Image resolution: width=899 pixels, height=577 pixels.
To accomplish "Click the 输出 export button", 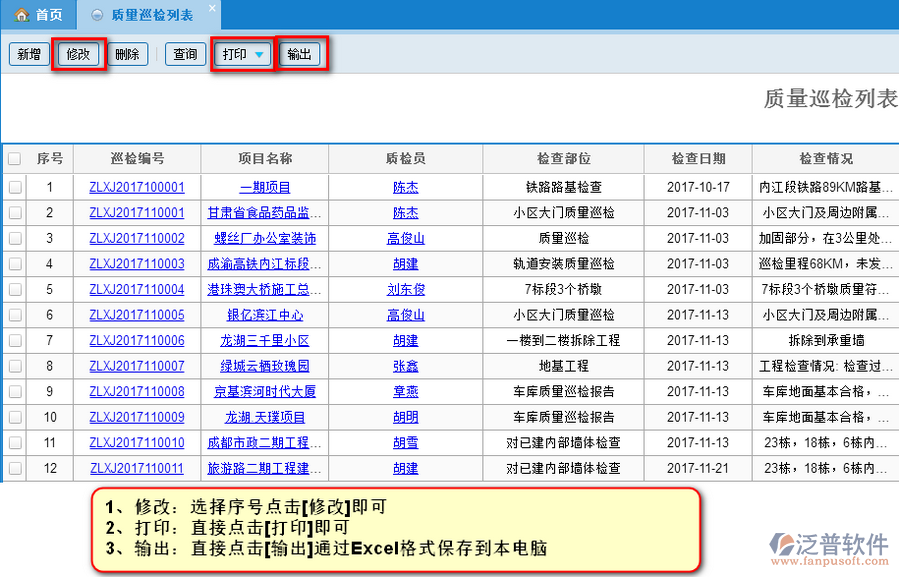I will point(299,54).
